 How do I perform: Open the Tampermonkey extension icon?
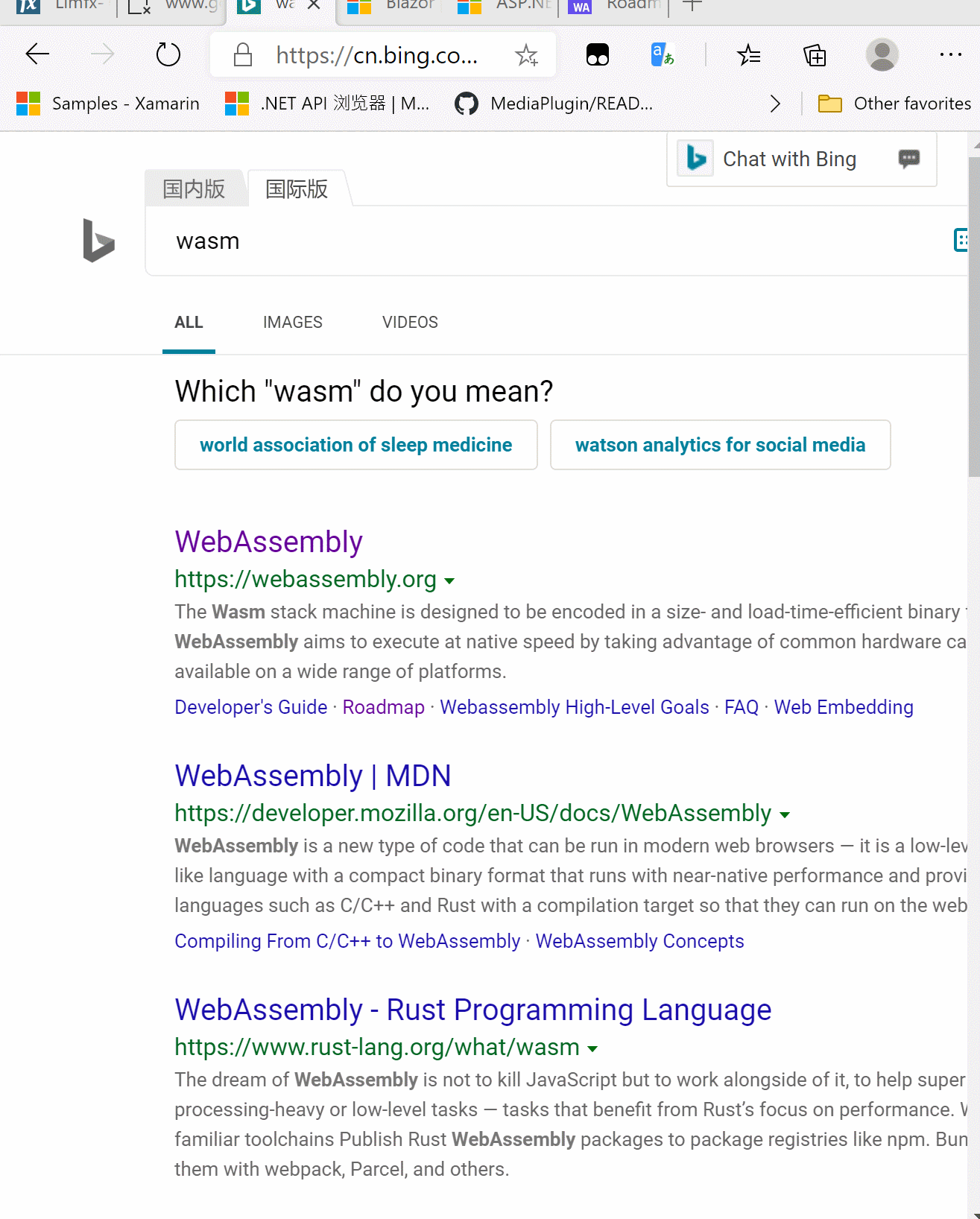point(598,54)
